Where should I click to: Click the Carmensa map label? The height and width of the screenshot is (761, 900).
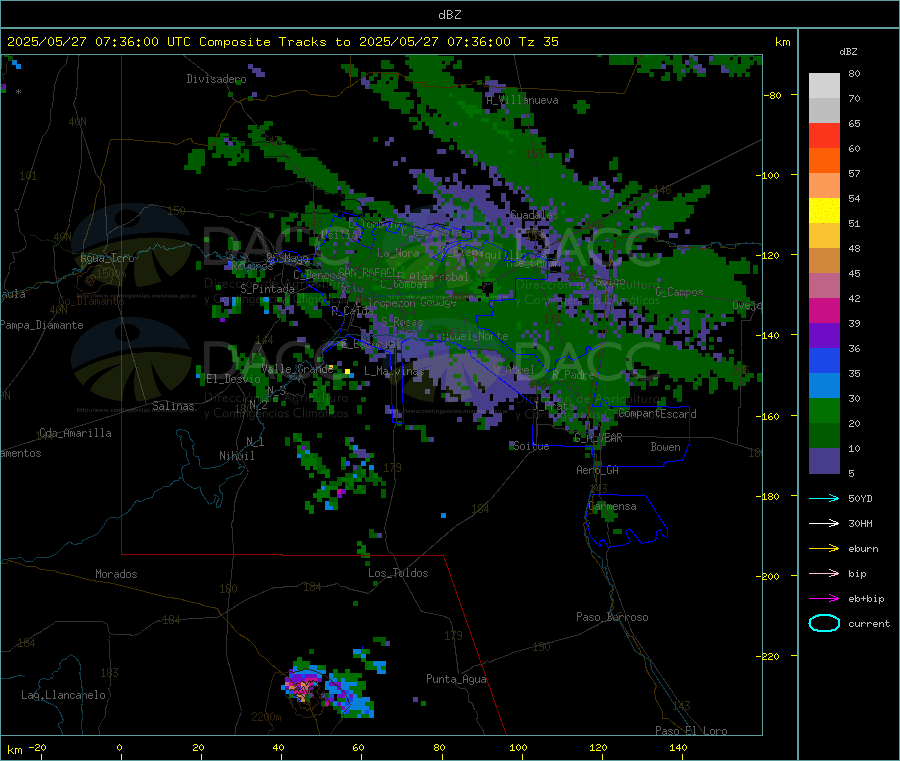[x=612, y=507]
